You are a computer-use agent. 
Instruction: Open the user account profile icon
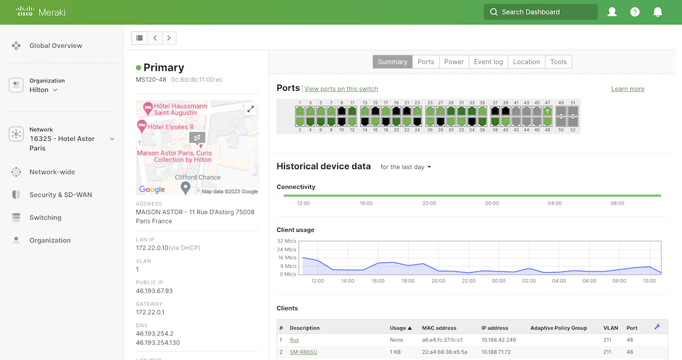[x=612, y=12]
